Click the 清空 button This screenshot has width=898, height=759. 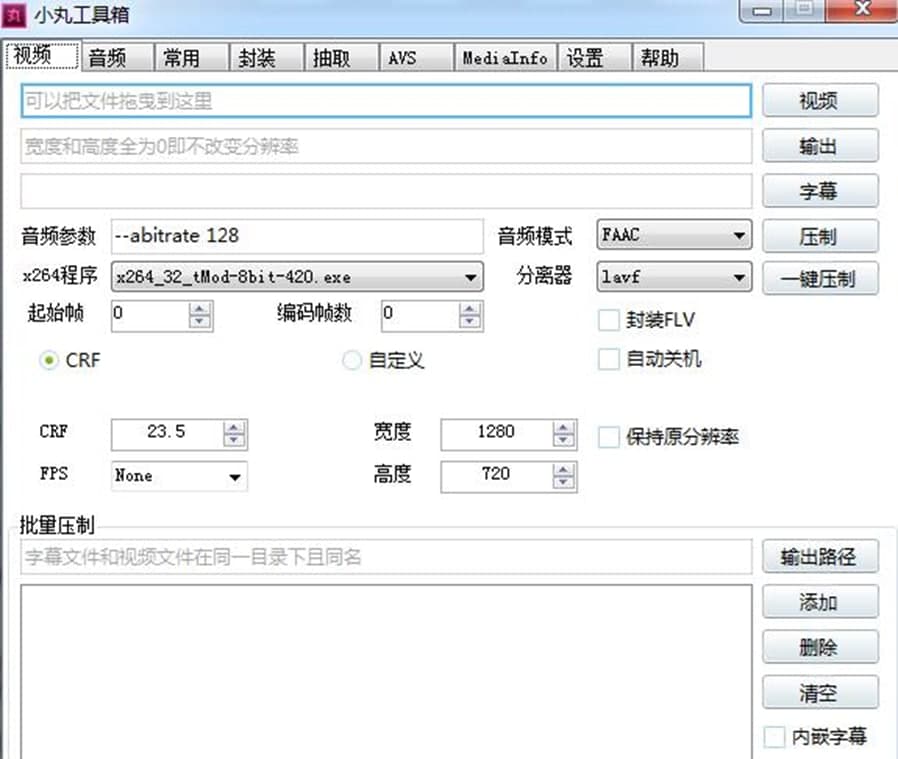coord(820,692)
